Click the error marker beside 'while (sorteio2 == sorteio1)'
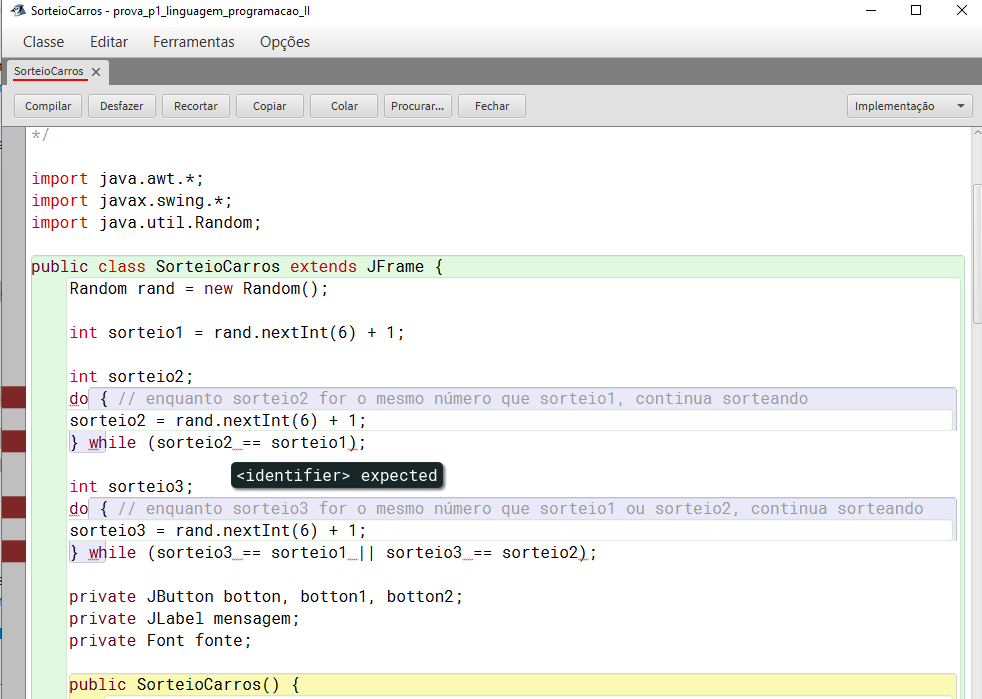 pyautogui.click(x=13, y=442)
